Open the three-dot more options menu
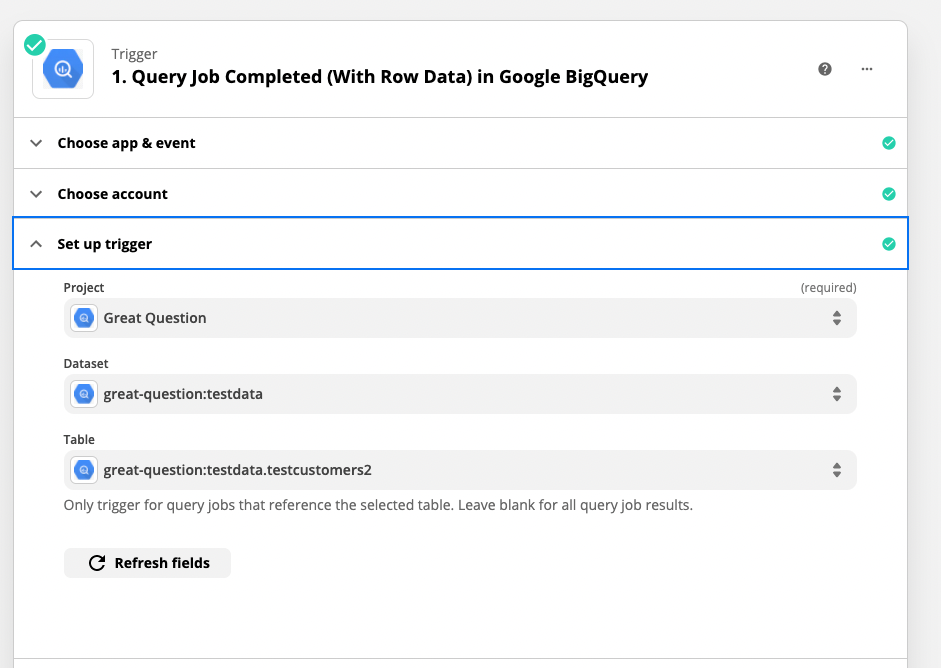 [867, 69]
